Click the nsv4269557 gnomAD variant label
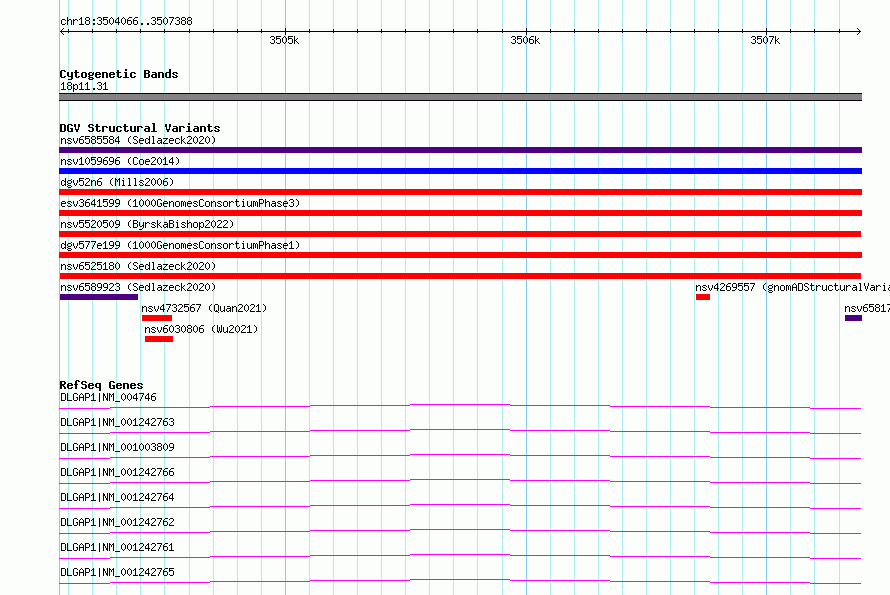The height and width of the screenshot is (595, 890). click(x=792, y=287)
